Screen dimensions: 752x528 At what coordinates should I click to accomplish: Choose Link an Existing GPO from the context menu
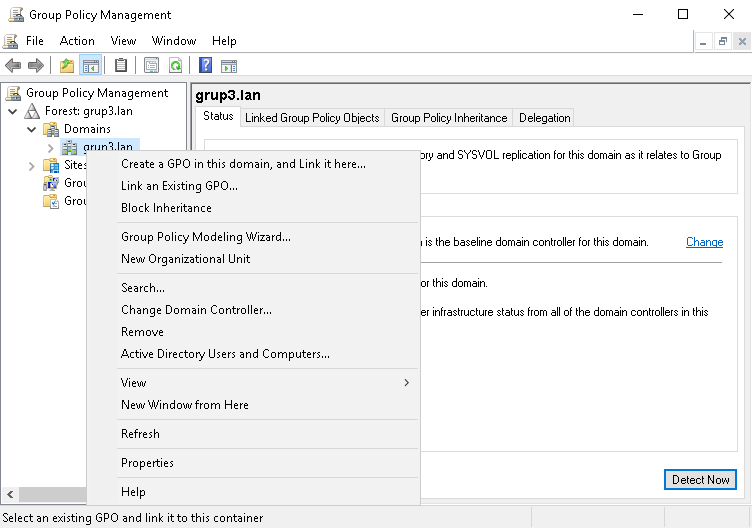(179, 186)
